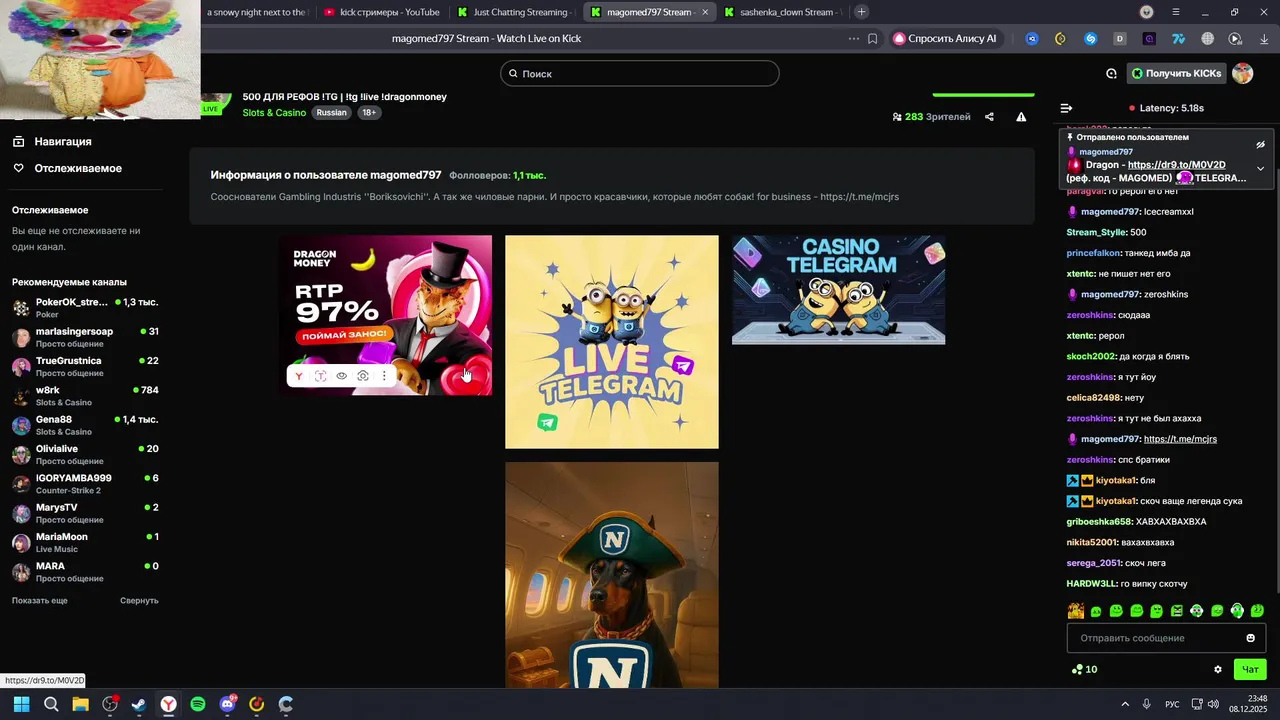Viewport: 1280px width, 720px height.
Task: Click Свернуть to collapse recommended list
Action: [139, 600]
